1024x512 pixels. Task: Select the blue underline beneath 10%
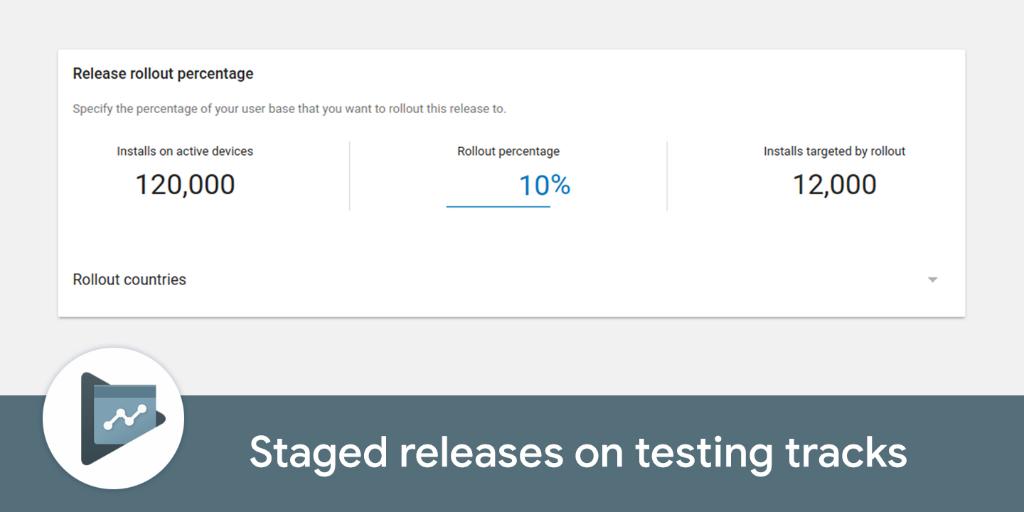[498, 206]
